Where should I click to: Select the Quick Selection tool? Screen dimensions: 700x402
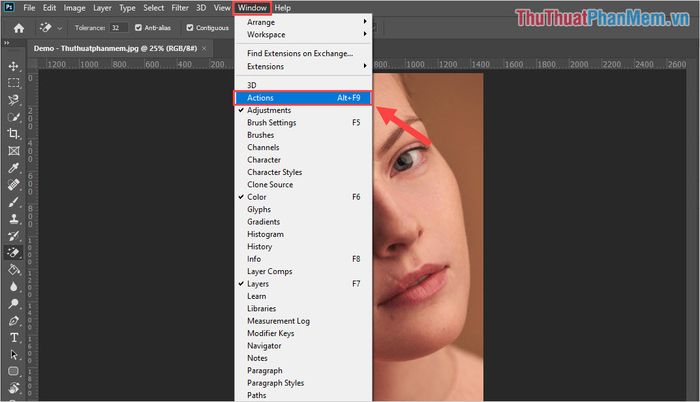[13, 117]
